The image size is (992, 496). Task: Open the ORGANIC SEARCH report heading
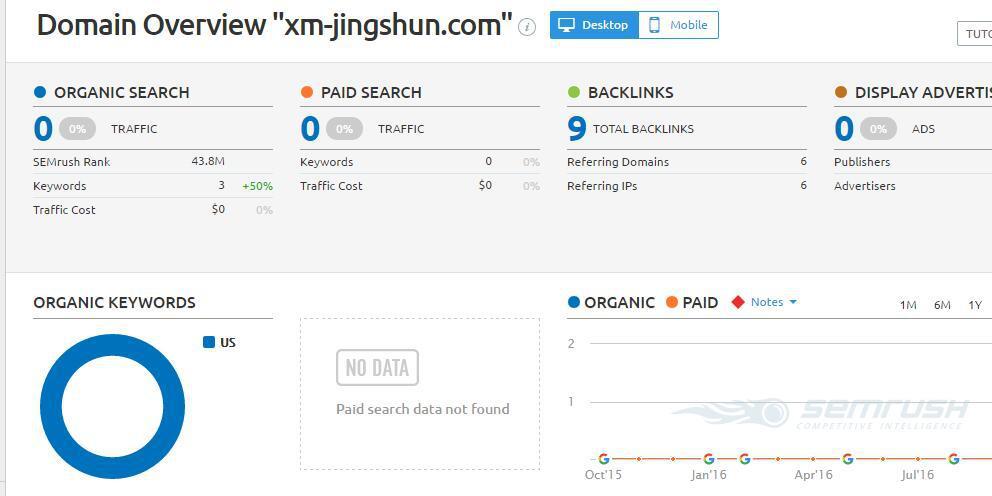tap(121, 92)
